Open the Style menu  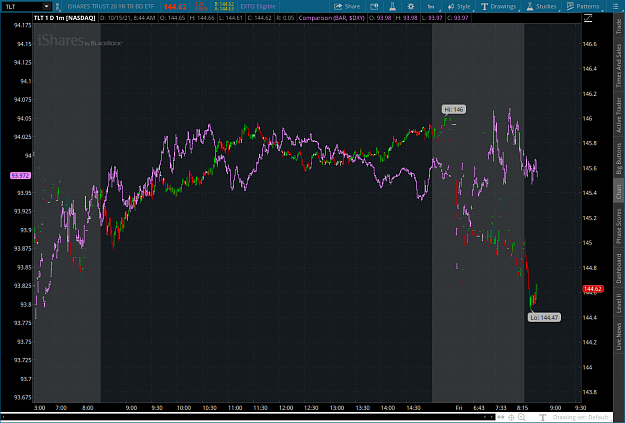tap(459, 6)
